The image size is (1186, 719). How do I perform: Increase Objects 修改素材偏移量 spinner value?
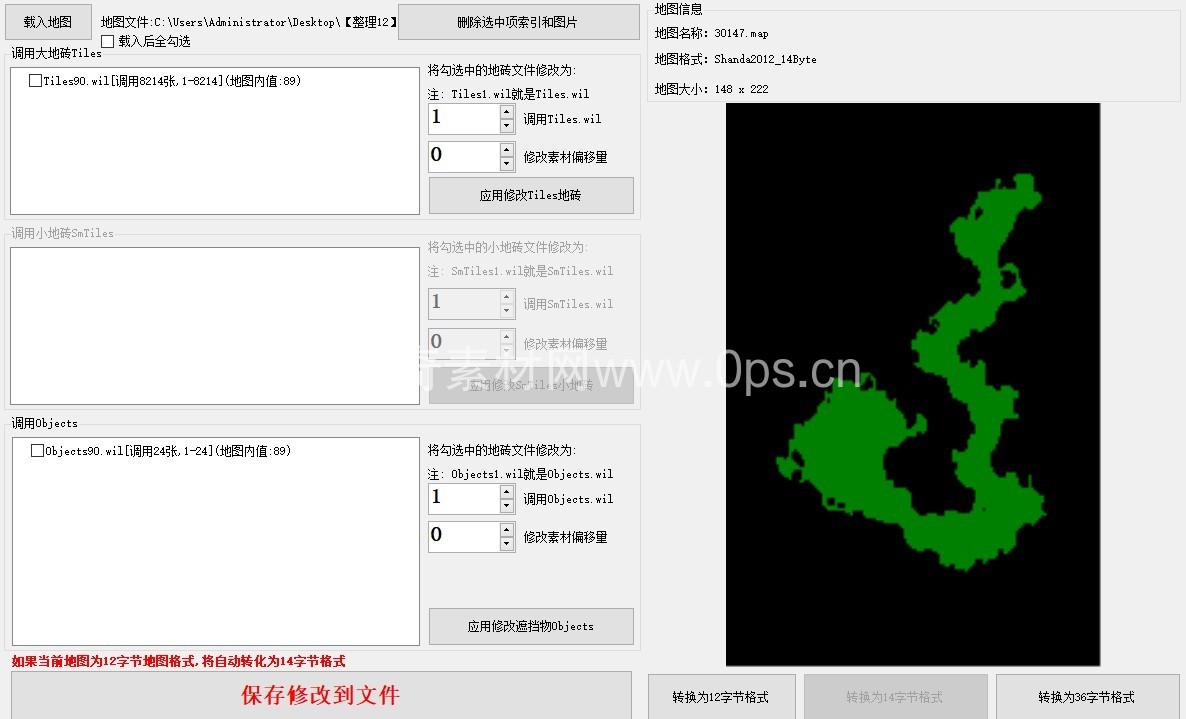(507, 529)
